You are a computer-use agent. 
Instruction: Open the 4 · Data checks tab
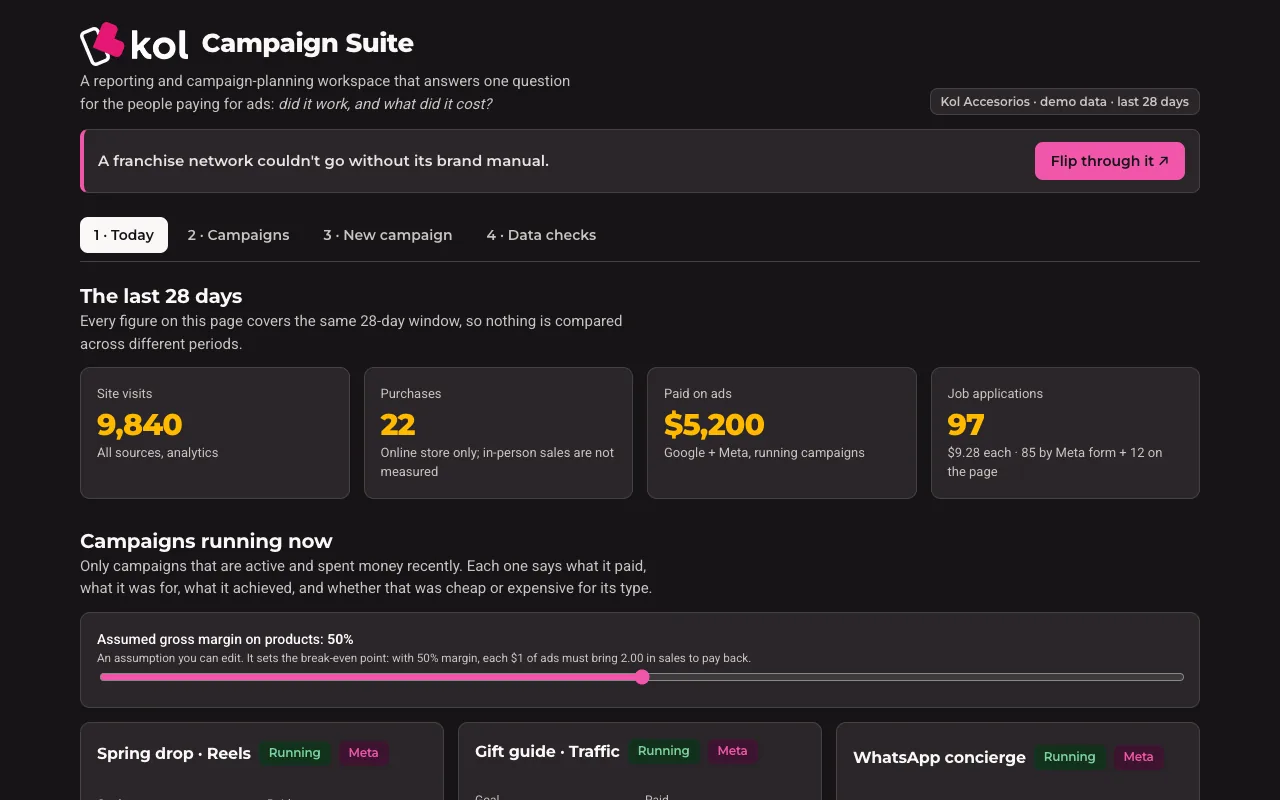(x=541, y=235)
